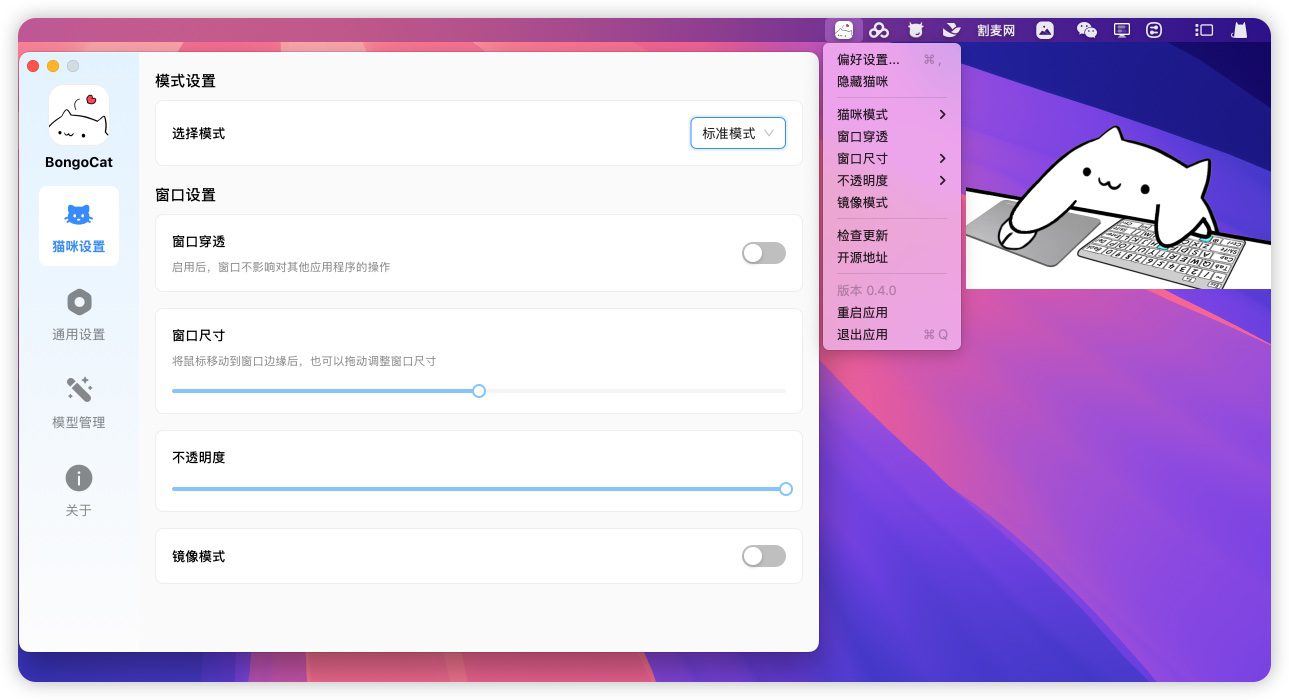Open 通用设置 general settings sidebar tab

79,314
